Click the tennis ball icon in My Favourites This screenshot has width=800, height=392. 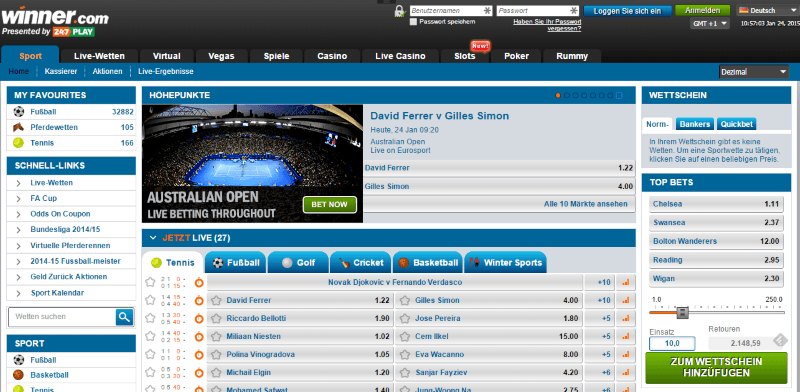click(18, 143)
